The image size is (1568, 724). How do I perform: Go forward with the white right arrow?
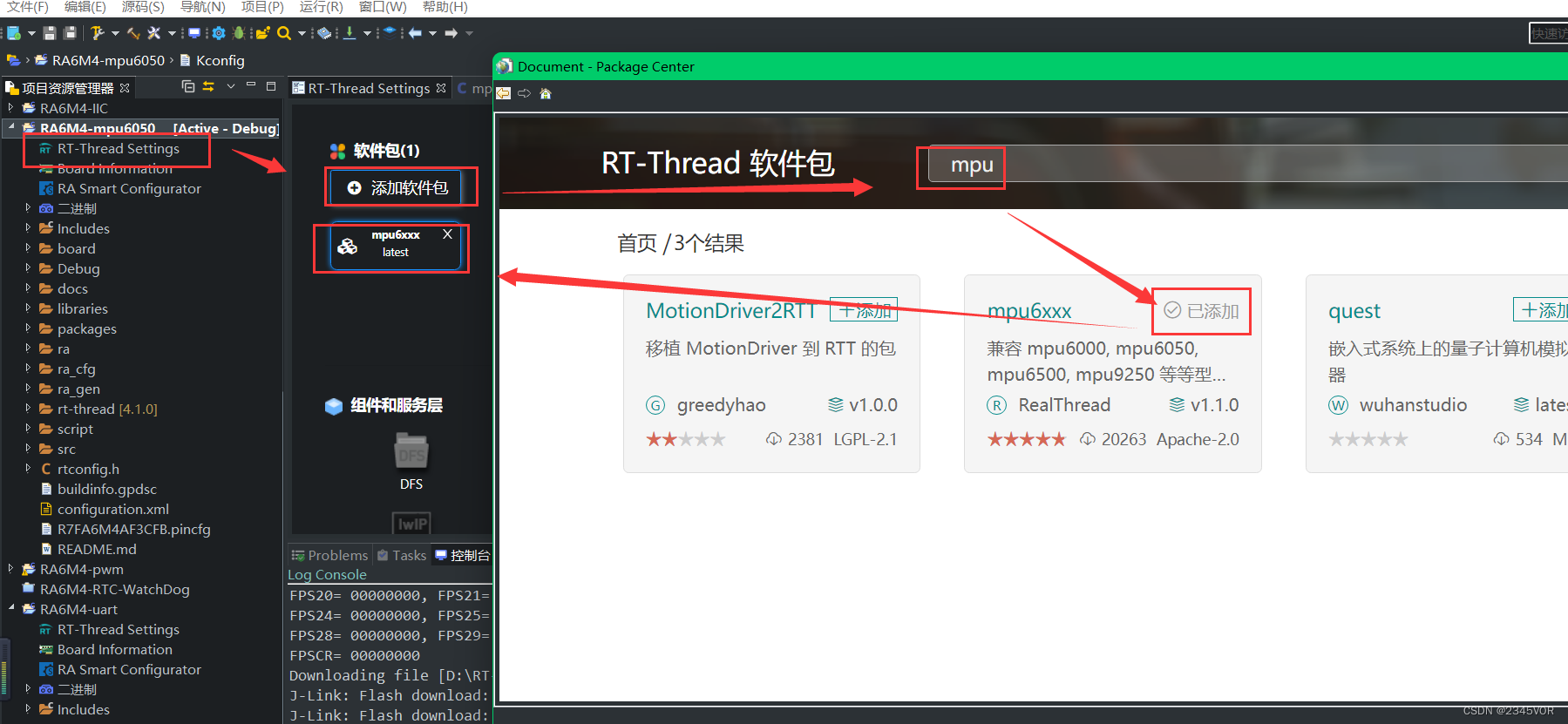click(451, 33)
